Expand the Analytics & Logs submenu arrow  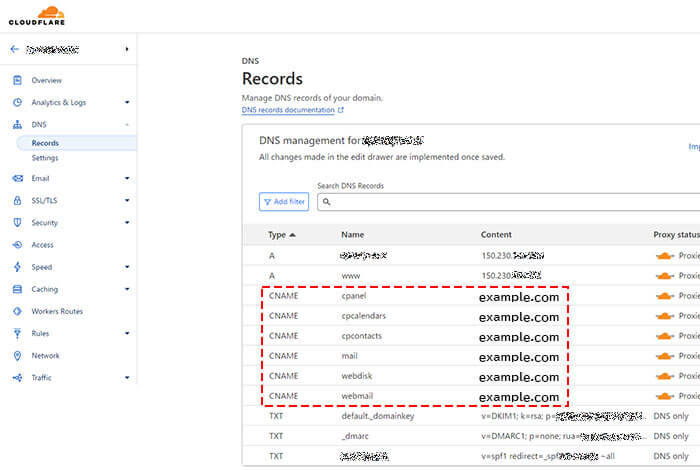click(127, 102)
